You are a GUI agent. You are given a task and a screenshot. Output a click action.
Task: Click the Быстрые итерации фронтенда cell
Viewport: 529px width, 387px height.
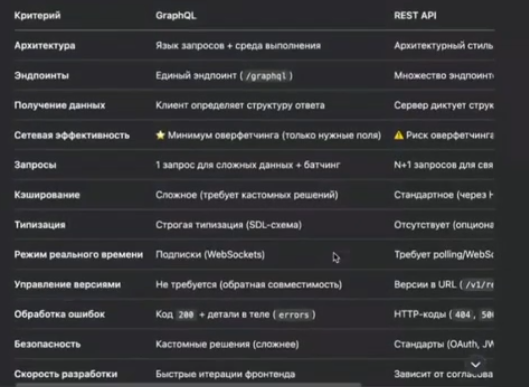225,374
